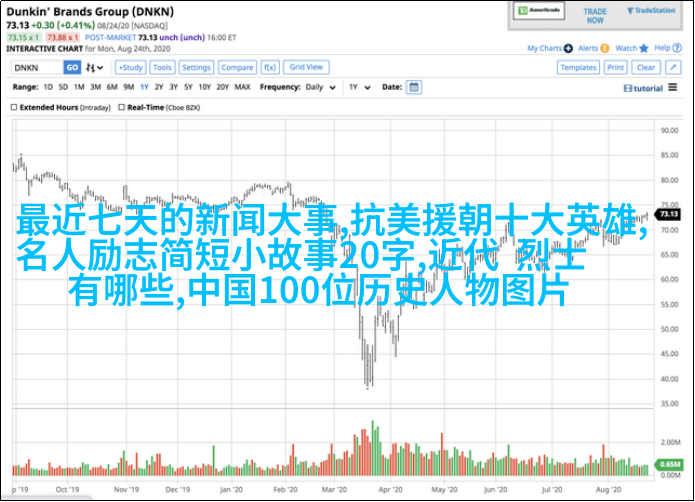Click the POST-MARKET label
The image size is (695, 502).
point(110,38)
